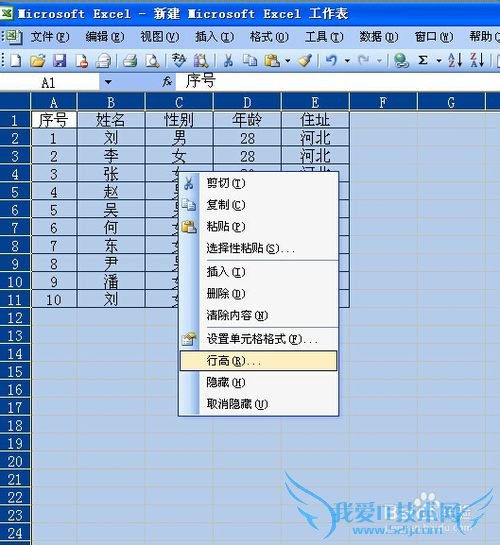500x545 pixels.
Task: Choose 设置单元格格式(F)... in the context menu
Action: tap(259, 339)
